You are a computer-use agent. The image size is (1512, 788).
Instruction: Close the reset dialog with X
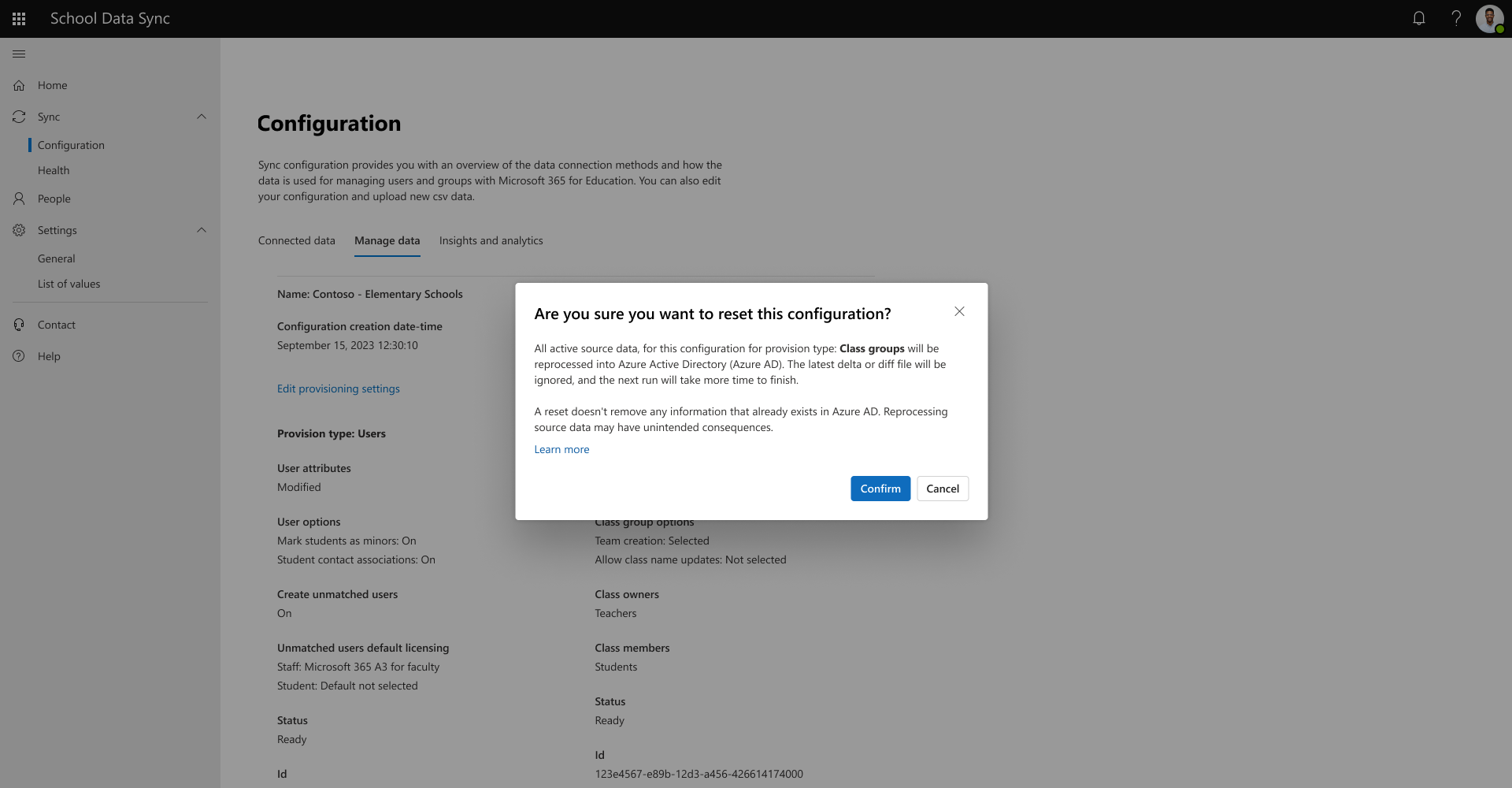pos(959,311)
